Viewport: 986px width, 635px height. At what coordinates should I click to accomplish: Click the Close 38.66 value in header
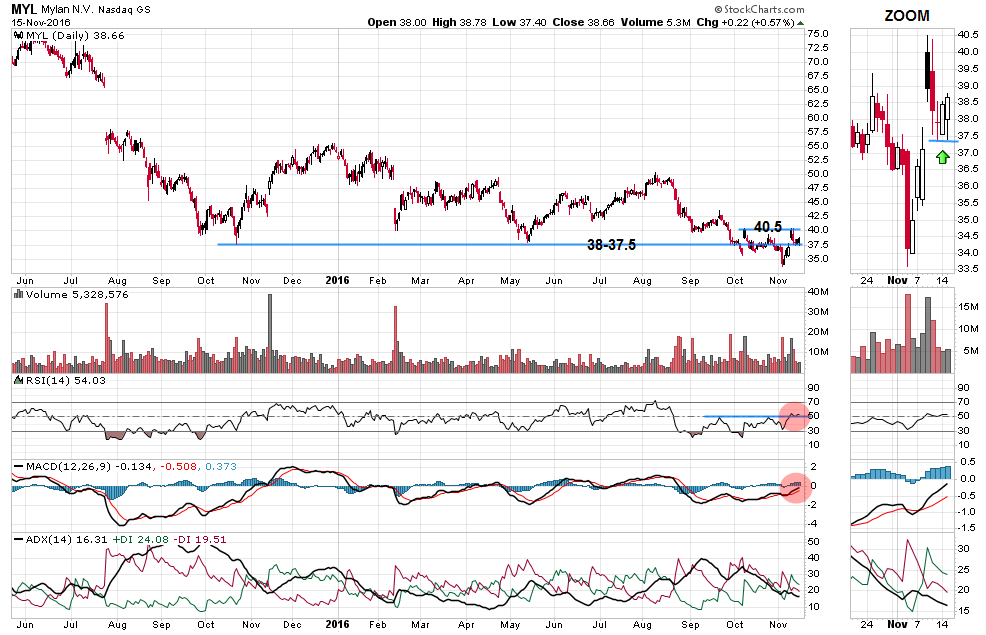coord(584,22)
